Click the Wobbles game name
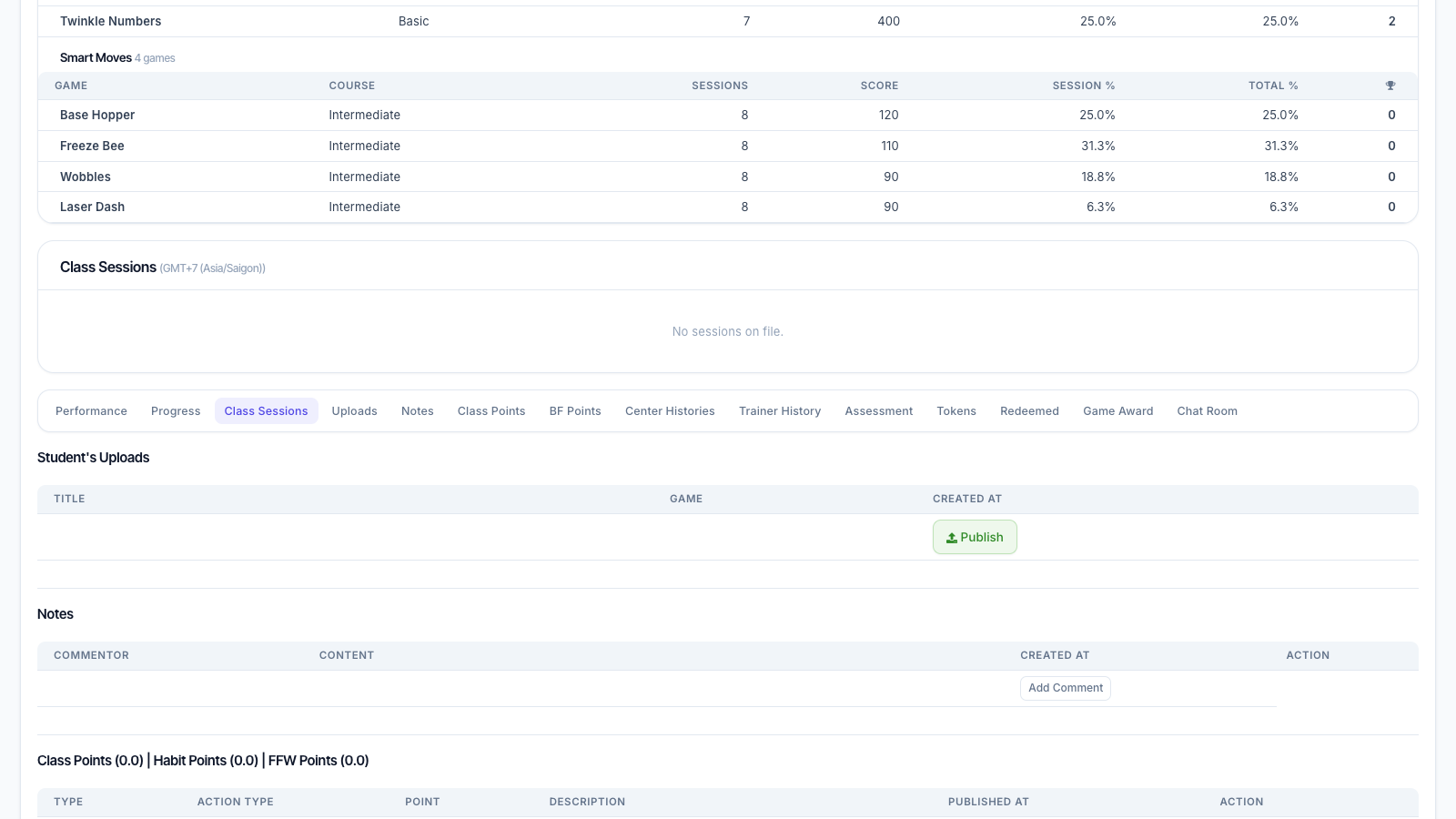Viewport: 1456px width, 819px height. coord(86,177)
